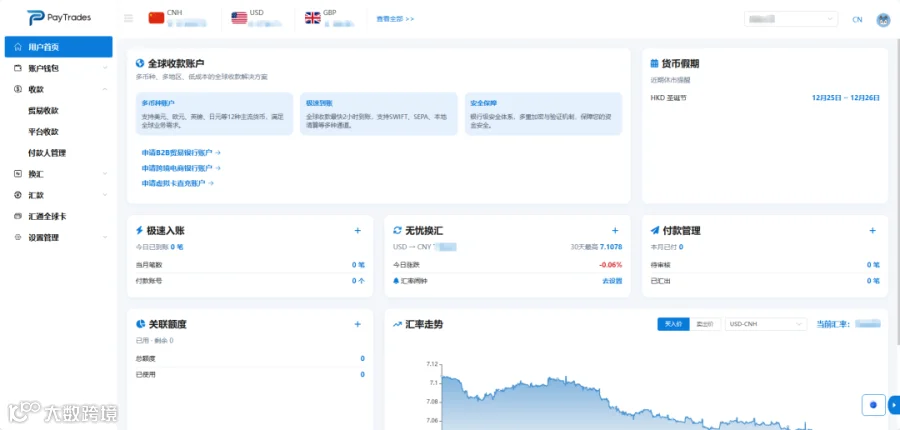Click the 查看全部 >> link

395,19
